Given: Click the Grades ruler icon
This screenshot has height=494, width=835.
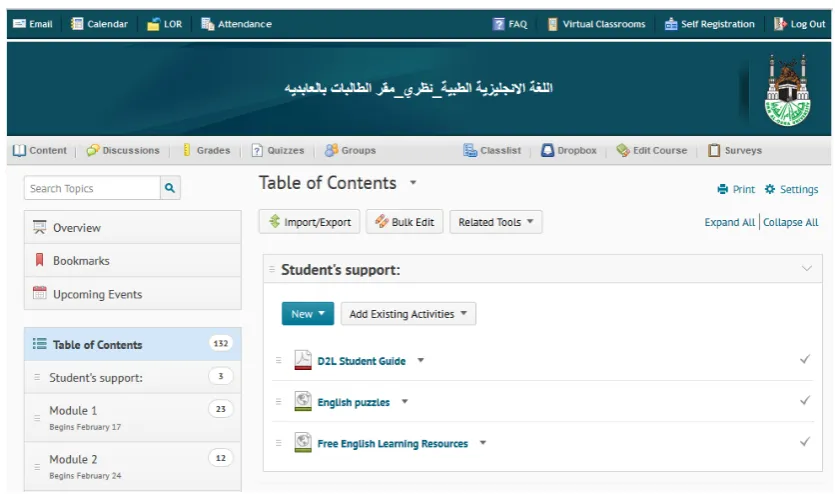Looking at the screenshot, I should point(186,150).
